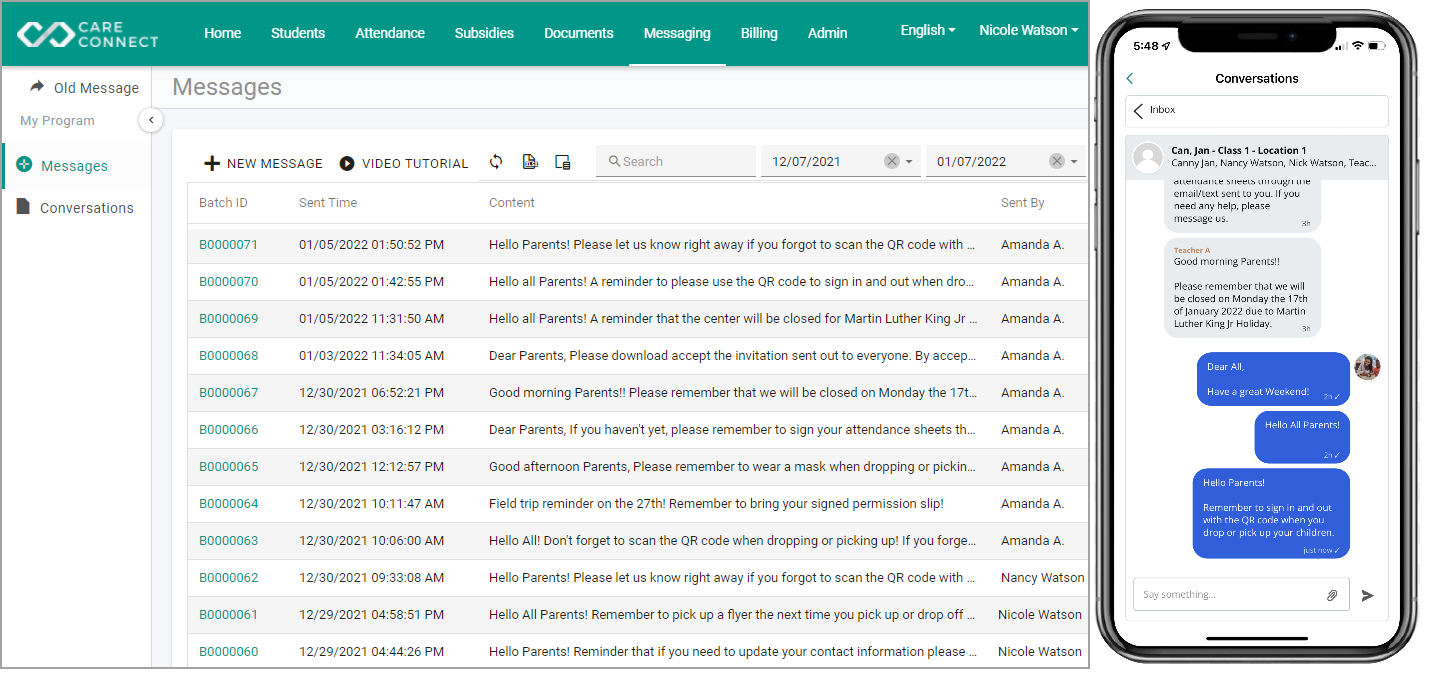Select Conversations in the sidebar
The width and height of the screenshot is (1429, 676).
[x=86, y=208]
